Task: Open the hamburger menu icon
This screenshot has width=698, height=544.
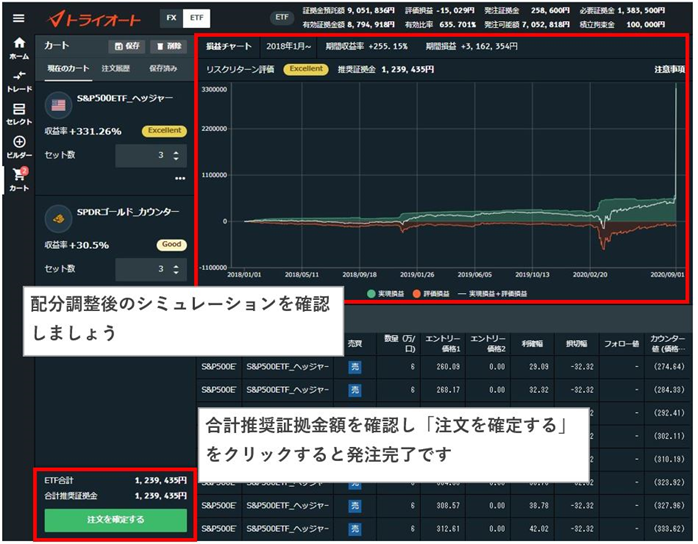Action: [x=18, y=18]
